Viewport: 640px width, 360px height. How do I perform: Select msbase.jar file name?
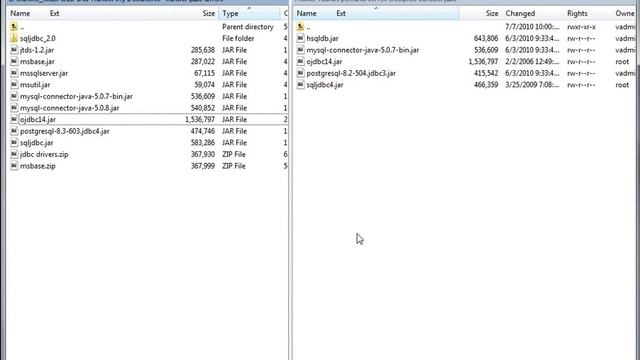[x=37, y=62]
